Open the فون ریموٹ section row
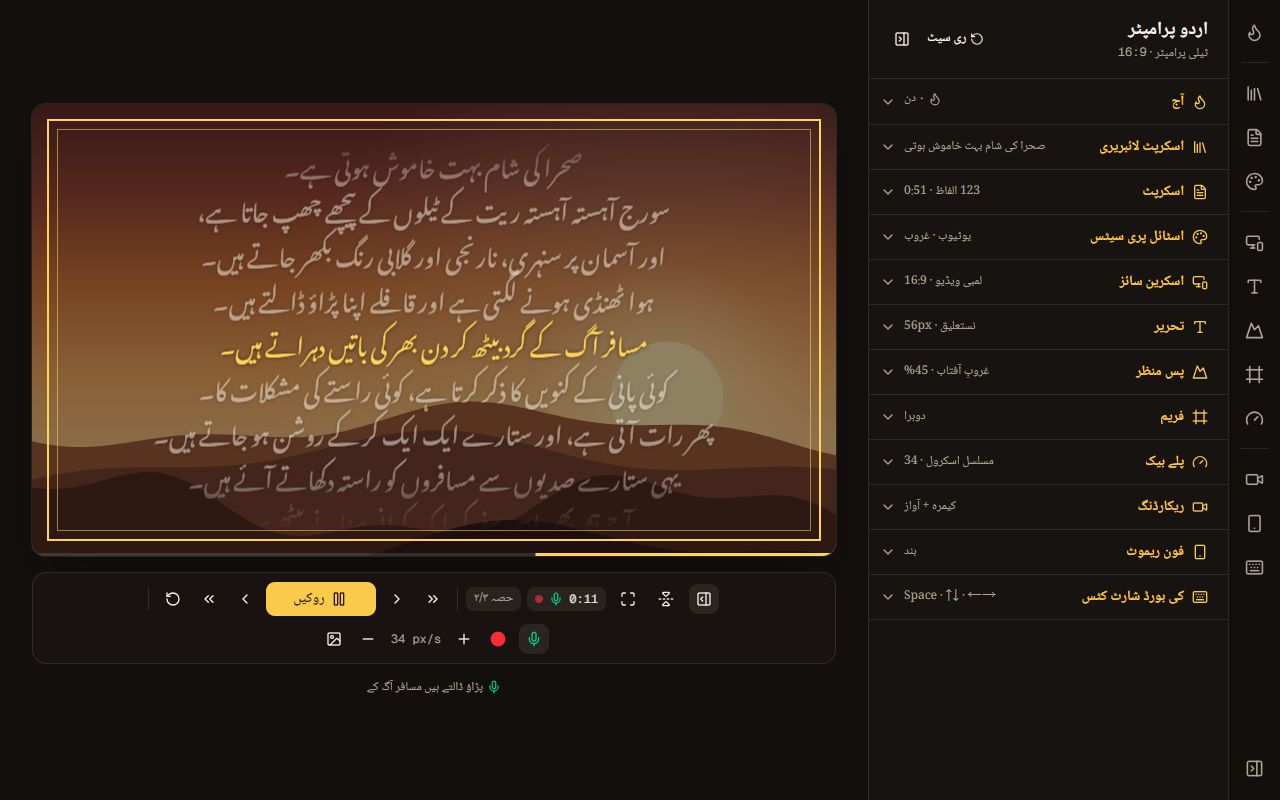The image size is (1280, 800). (1048, 552)
